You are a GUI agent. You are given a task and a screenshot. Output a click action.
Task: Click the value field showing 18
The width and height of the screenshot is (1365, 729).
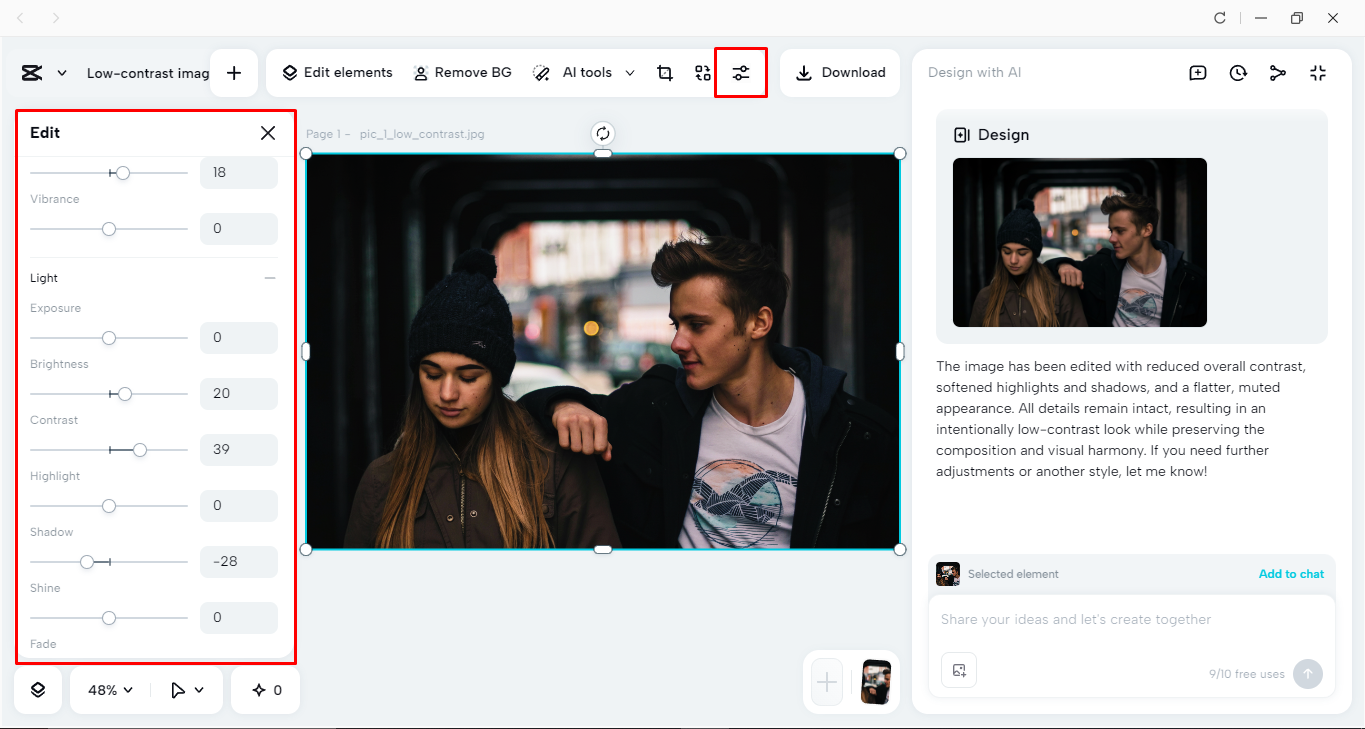click(x=239, y=173)
